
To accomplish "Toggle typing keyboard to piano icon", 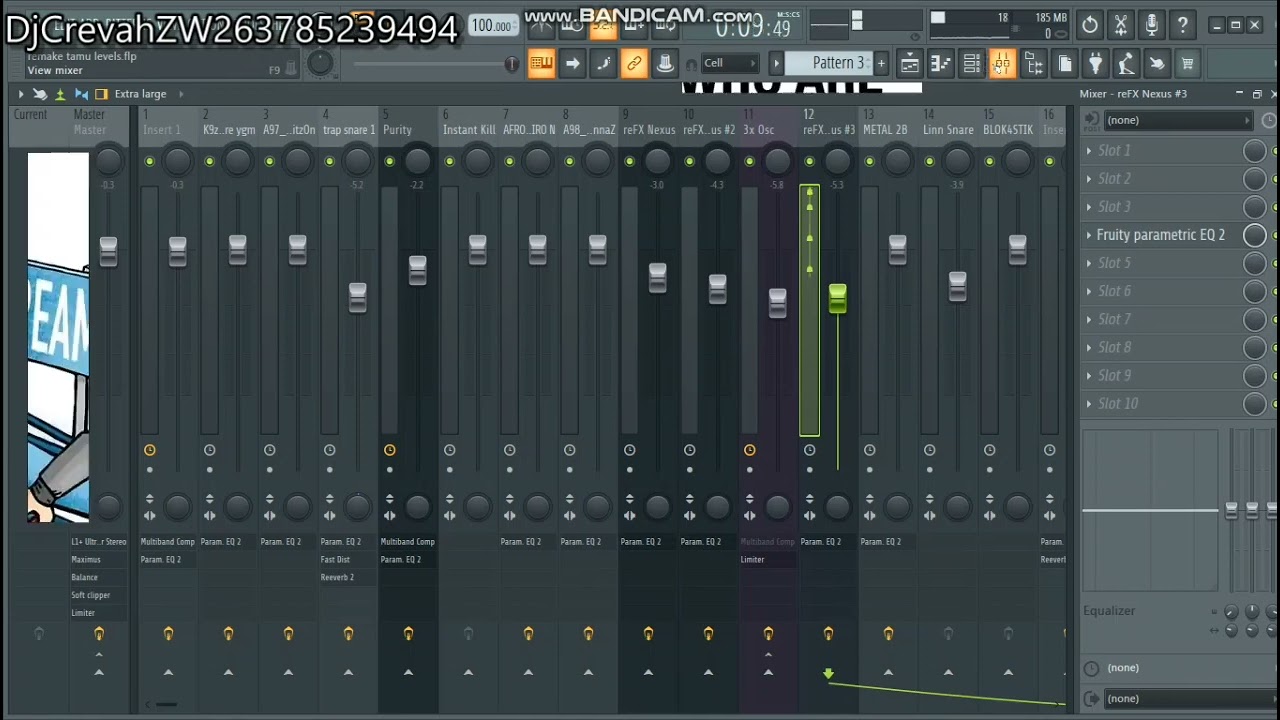I will tap(541, 64).
